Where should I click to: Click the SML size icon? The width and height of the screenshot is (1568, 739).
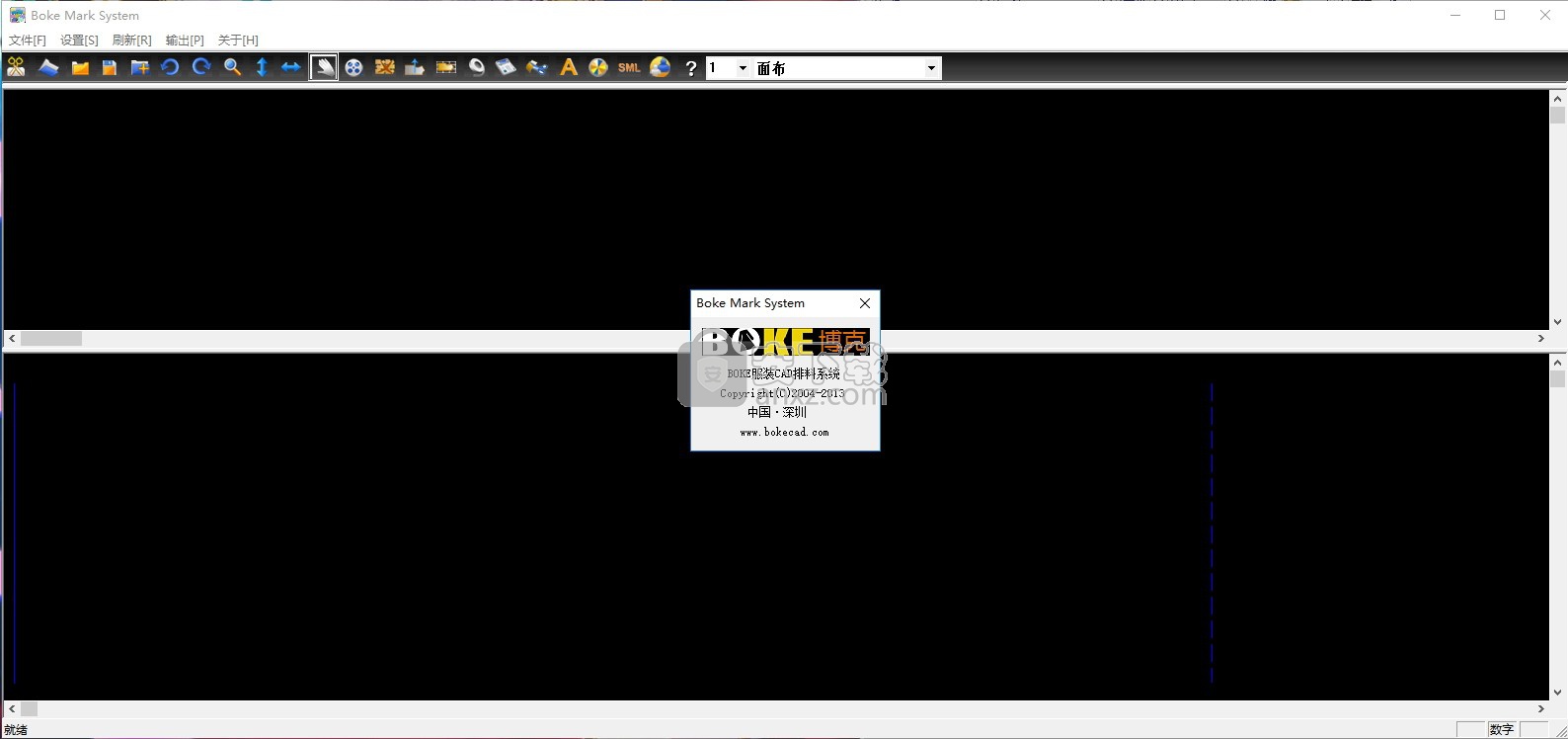629,67
